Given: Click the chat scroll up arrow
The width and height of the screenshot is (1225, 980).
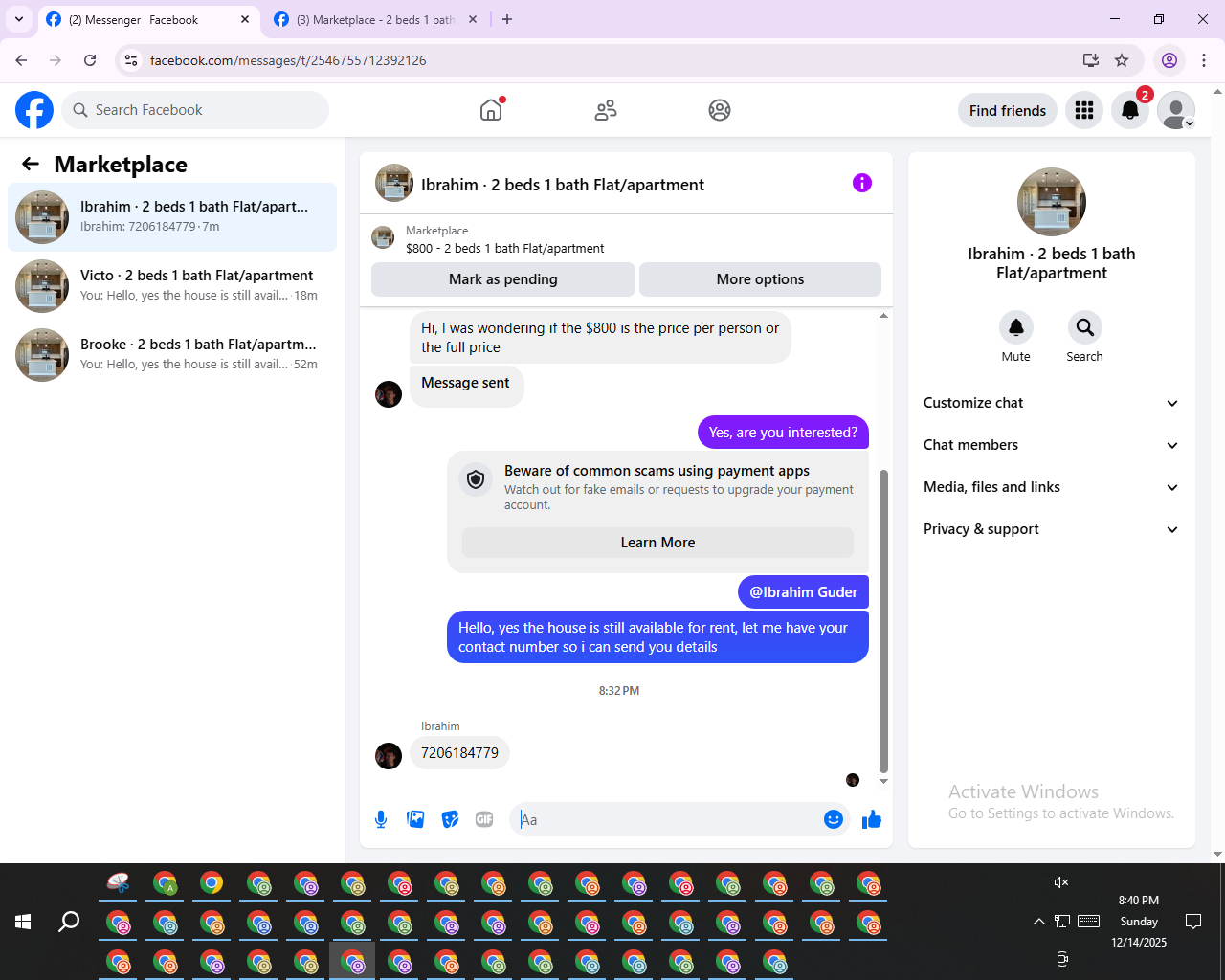Looking at the screenshot, I should click(x=883, y=315).
